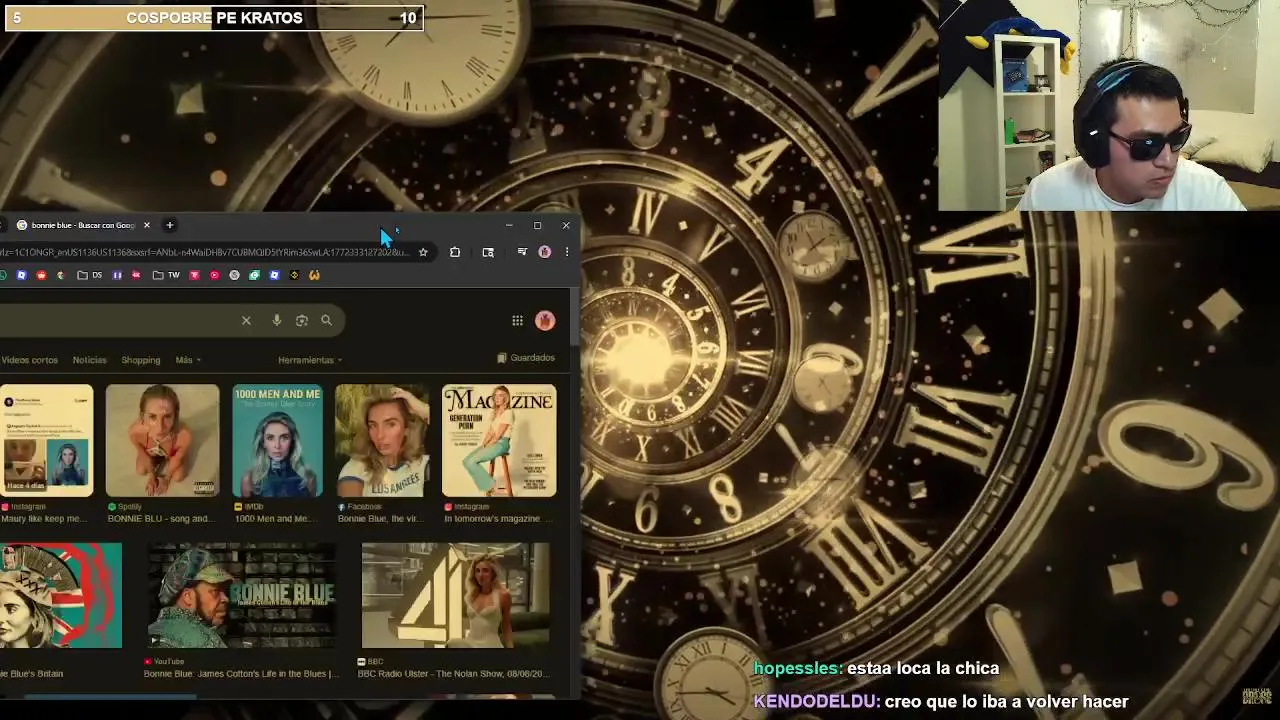The image size is (1280, 720).
Task: Open the Google apps grid
Action: (x=517, y=320)
